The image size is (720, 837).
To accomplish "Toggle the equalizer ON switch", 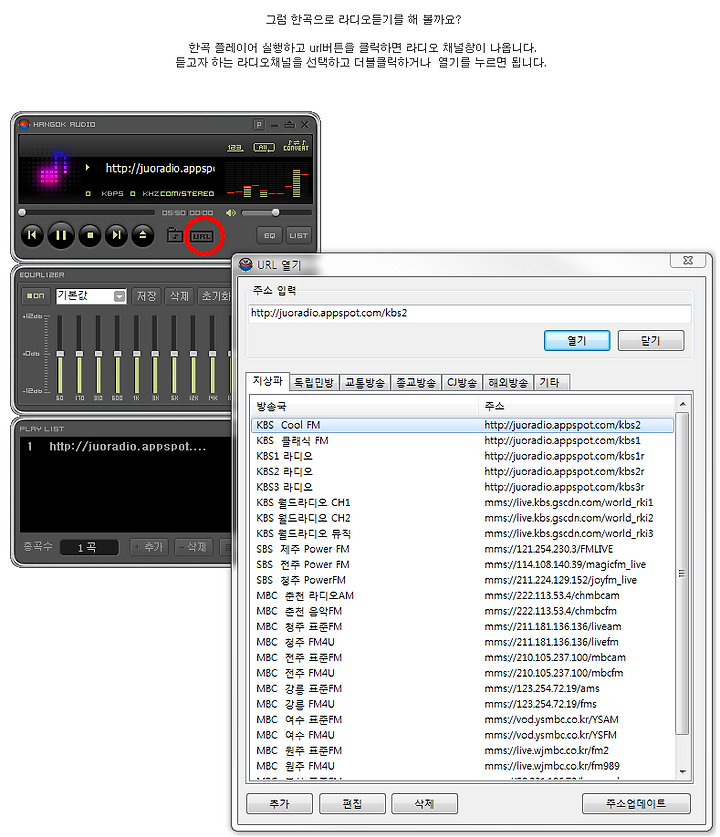I will [36, 296].
